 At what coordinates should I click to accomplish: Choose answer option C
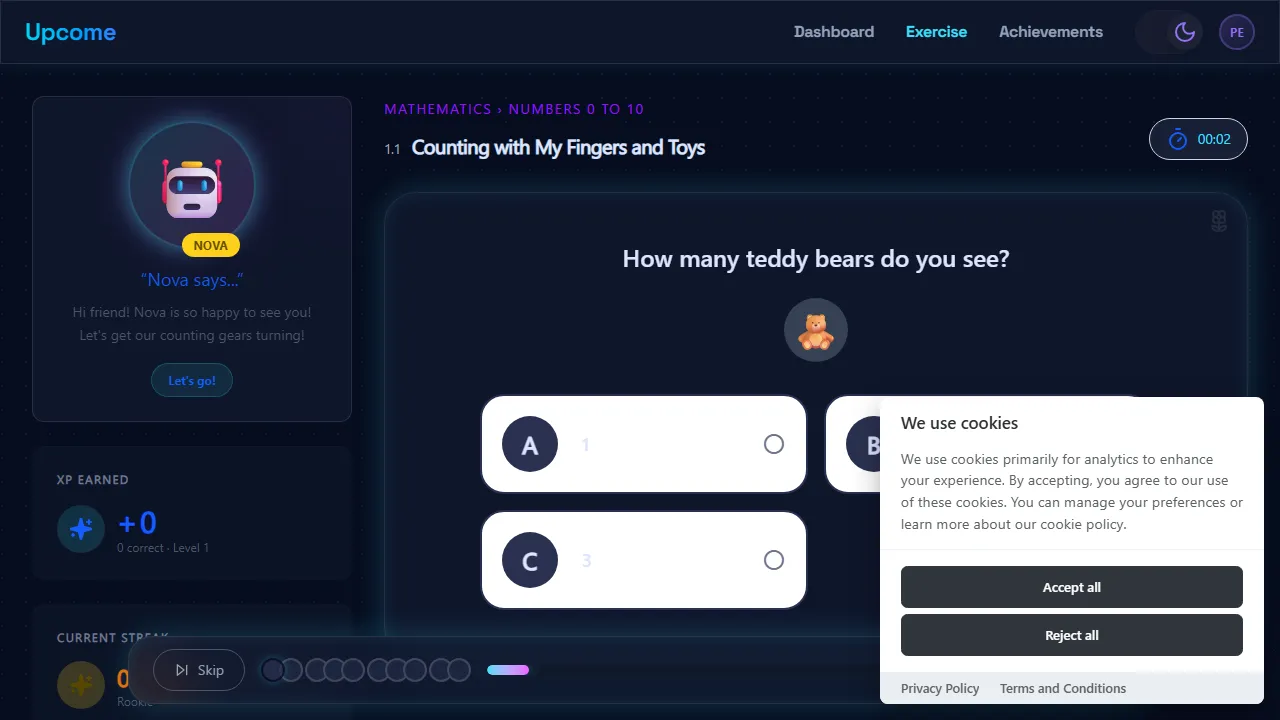coord(644,560)
